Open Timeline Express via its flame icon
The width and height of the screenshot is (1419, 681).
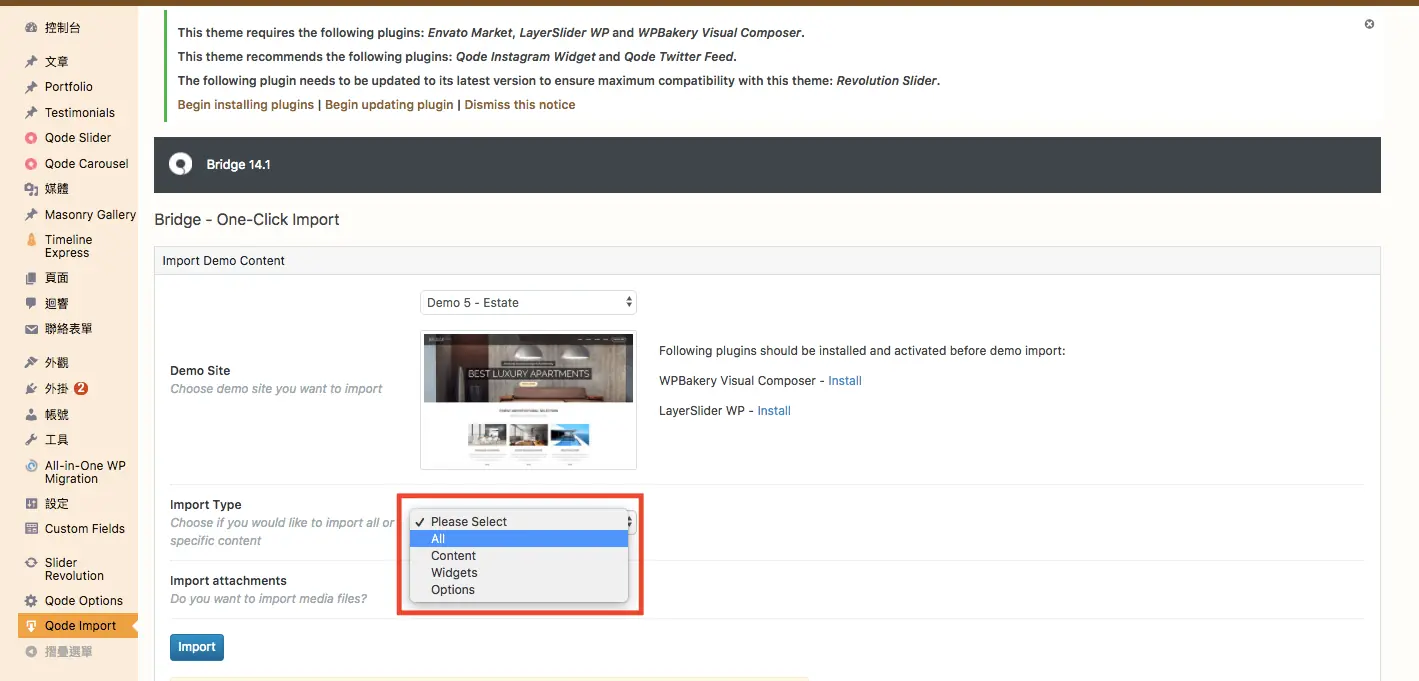coord(31,240)
